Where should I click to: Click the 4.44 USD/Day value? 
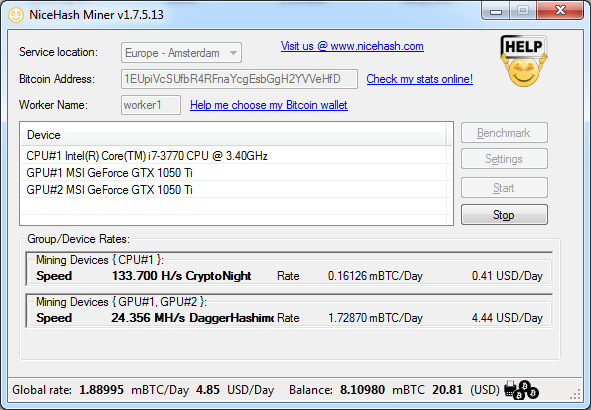(x=507, y=318)
